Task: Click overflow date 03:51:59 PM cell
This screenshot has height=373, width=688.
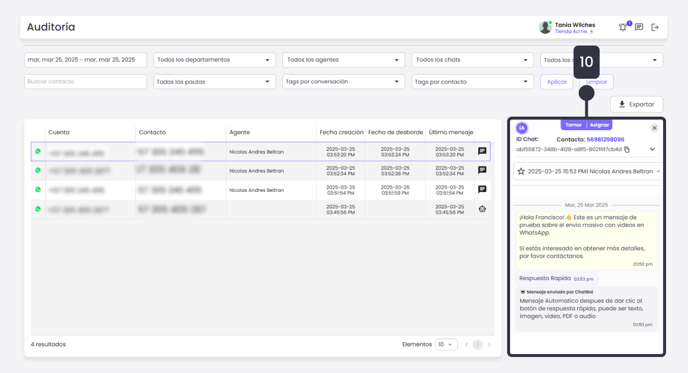Action: point(395,190)
